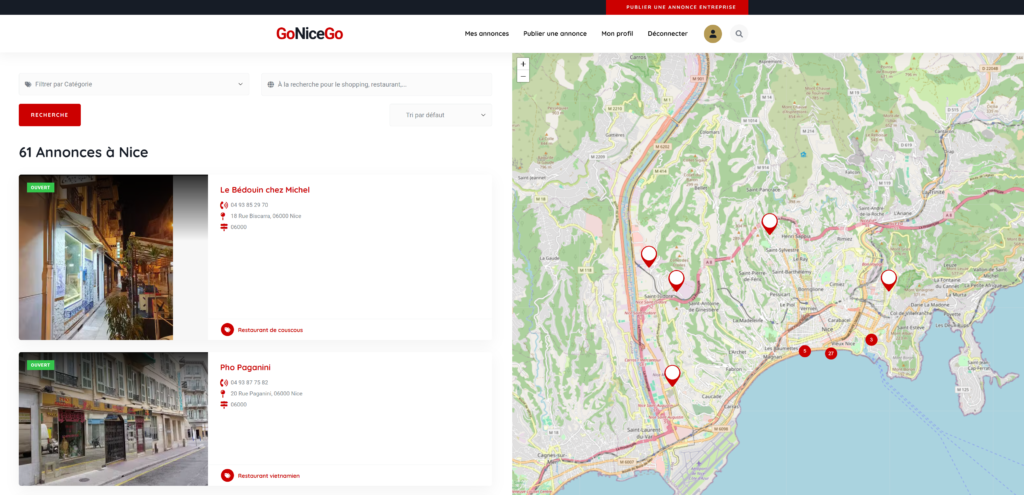The width and height of the screenshot is (1024, 495).
Task: Open the Pho Paganini storefront thumbnail
Action: click(x=113, y=418)
